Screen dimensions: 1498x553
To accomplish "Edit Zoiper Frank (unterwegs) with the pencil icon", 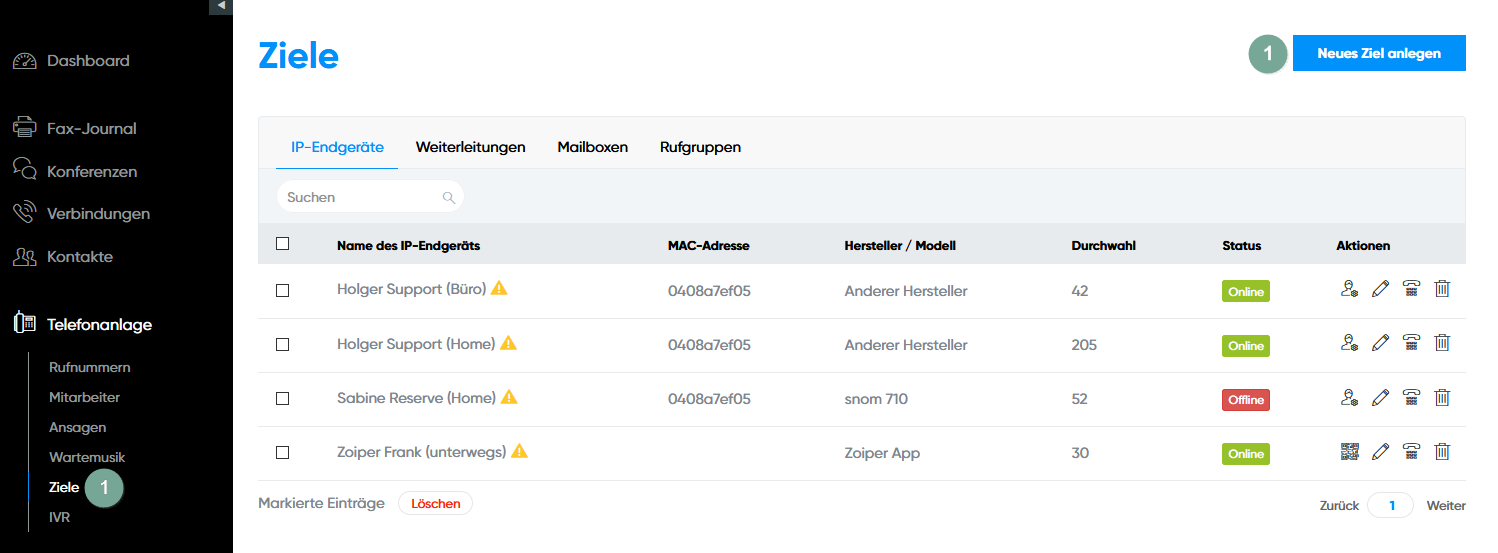I will (1381, 451).
